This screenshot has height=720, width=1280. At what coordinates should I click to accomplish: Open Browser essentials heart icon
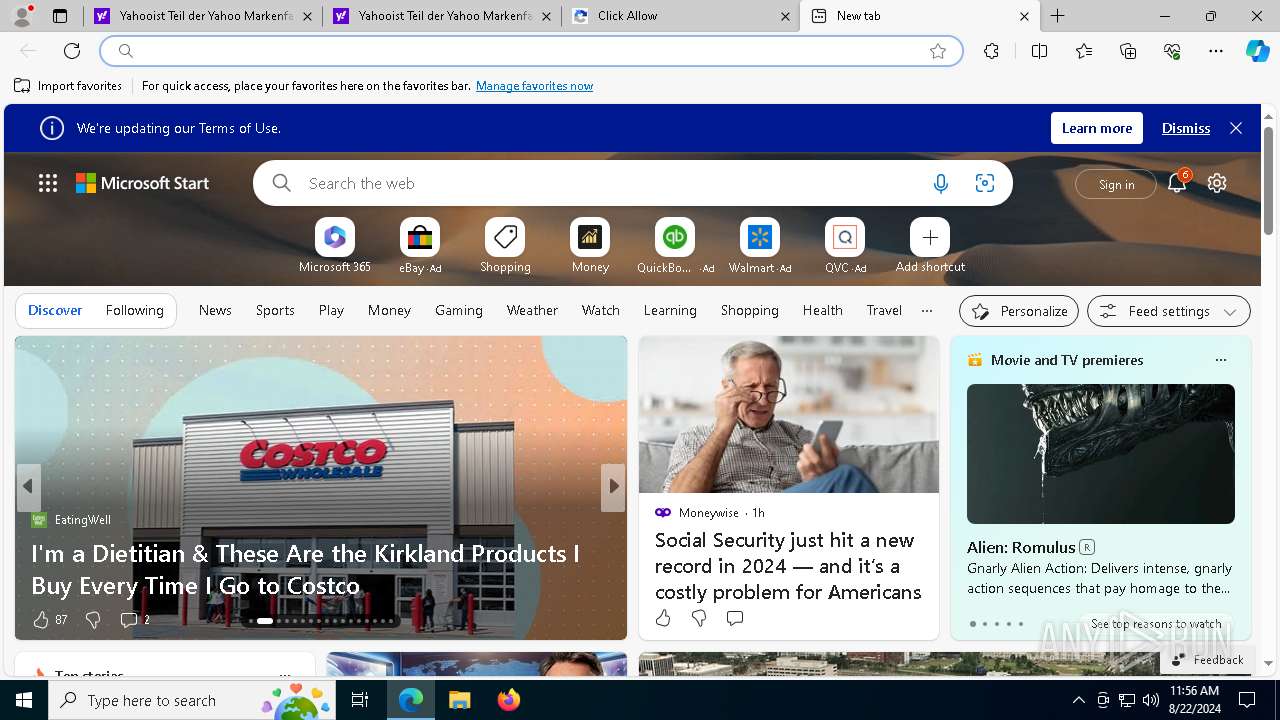(1172, 51)
